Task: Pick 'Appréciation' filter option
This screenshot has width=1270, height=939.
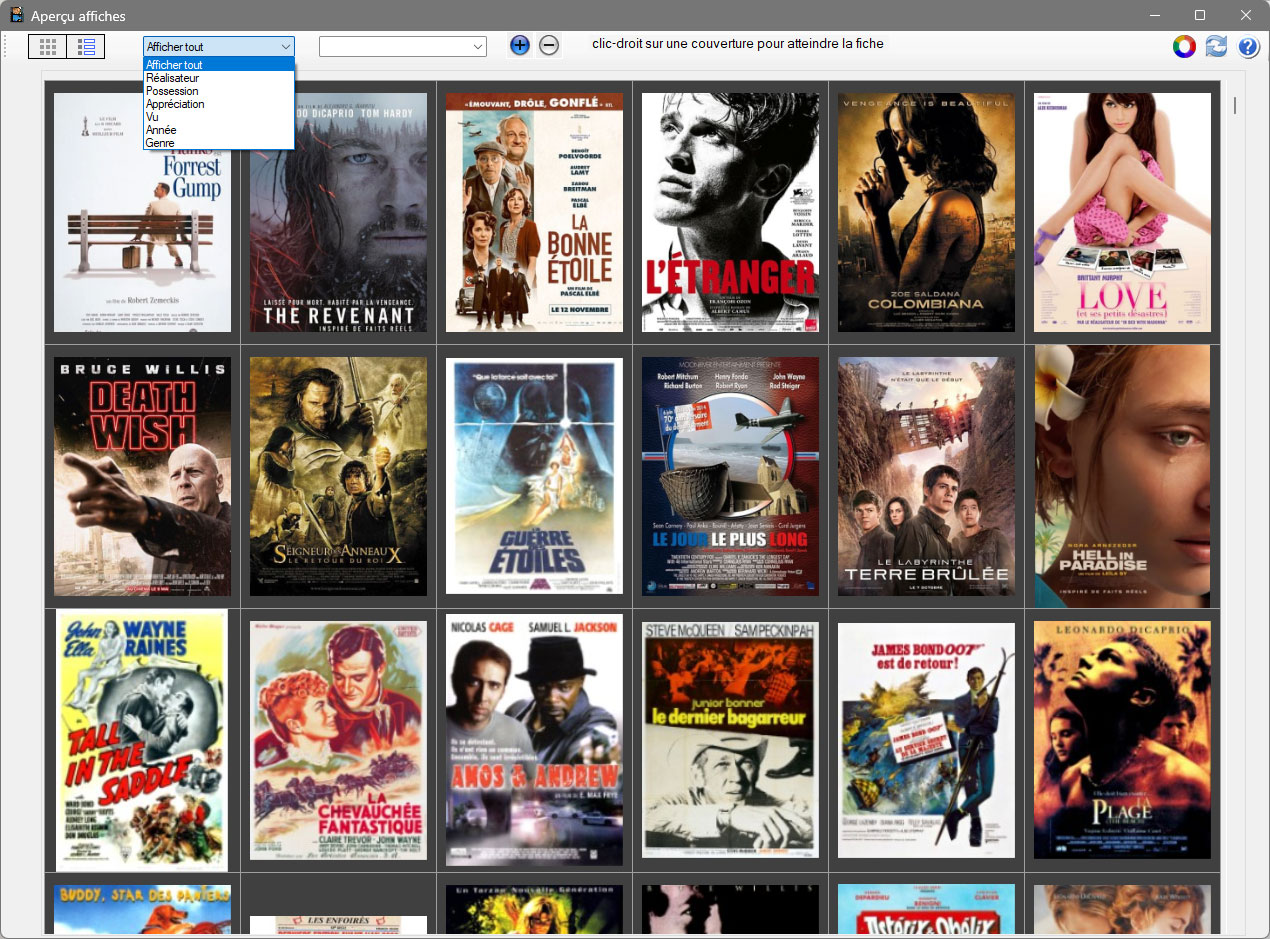Action: click(x=175, y=104)
